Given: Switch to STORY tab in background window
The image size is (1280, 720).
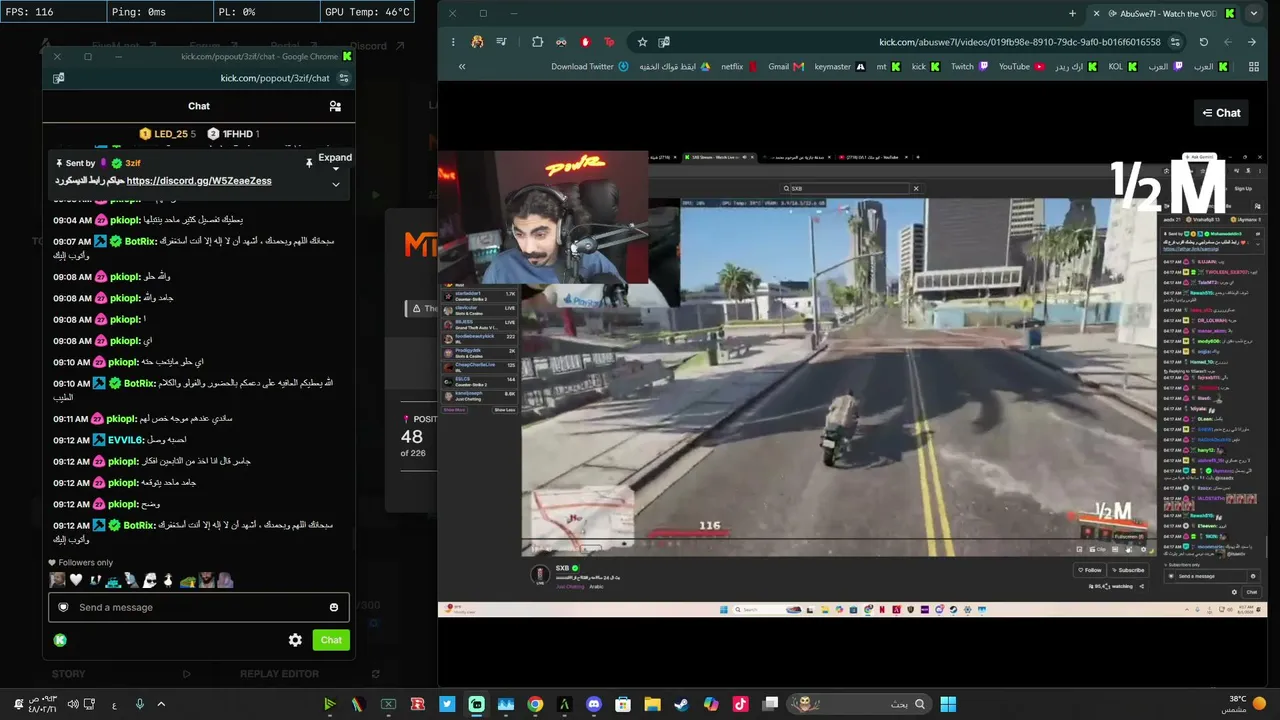Looking at the screenshot, I should (x=69, y=674).
